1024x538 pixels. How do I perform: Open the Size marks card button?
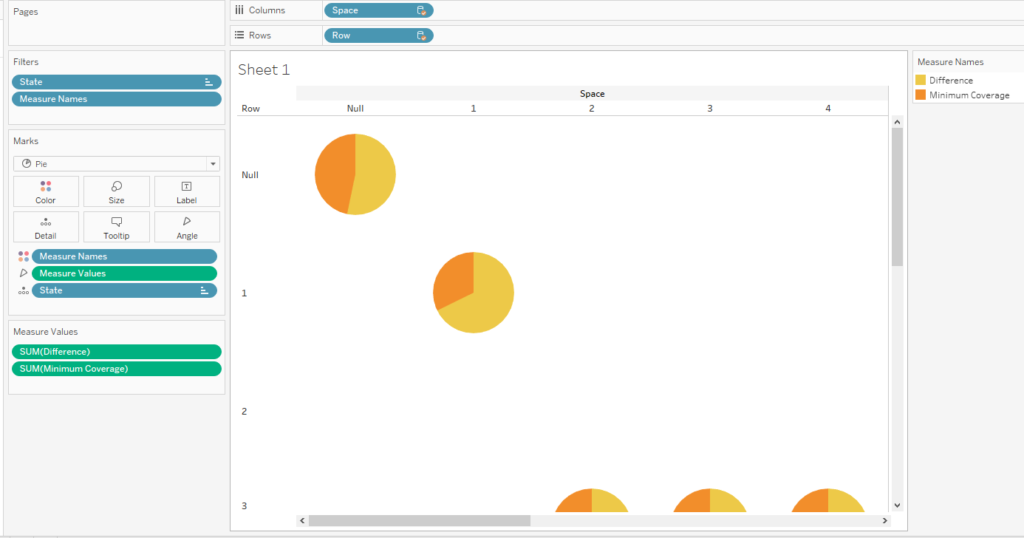[x=116, y=192]
